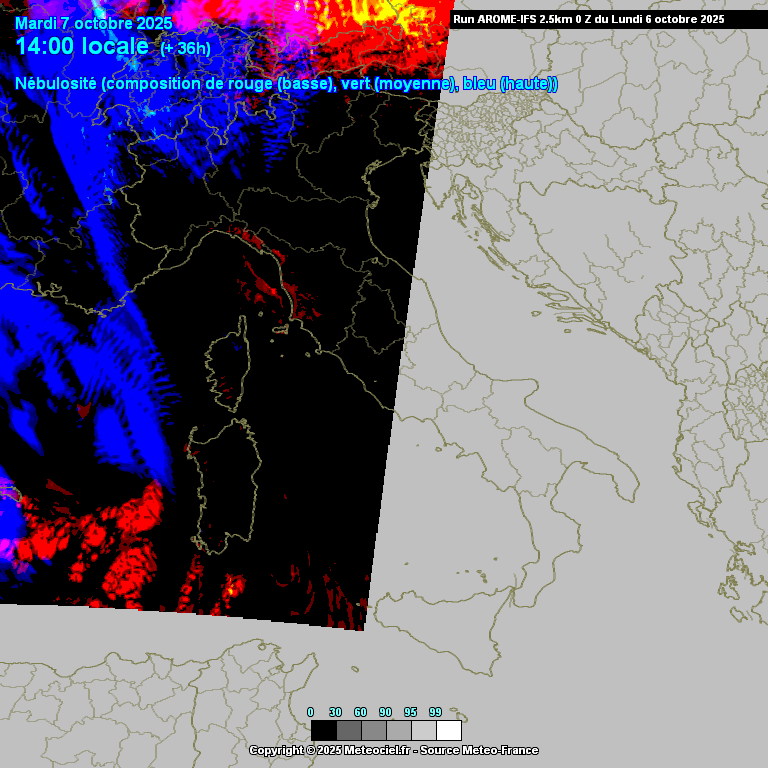Click the '14:00 locale' time label
This screenshot has height=768, width=768.
pos(82,46)
